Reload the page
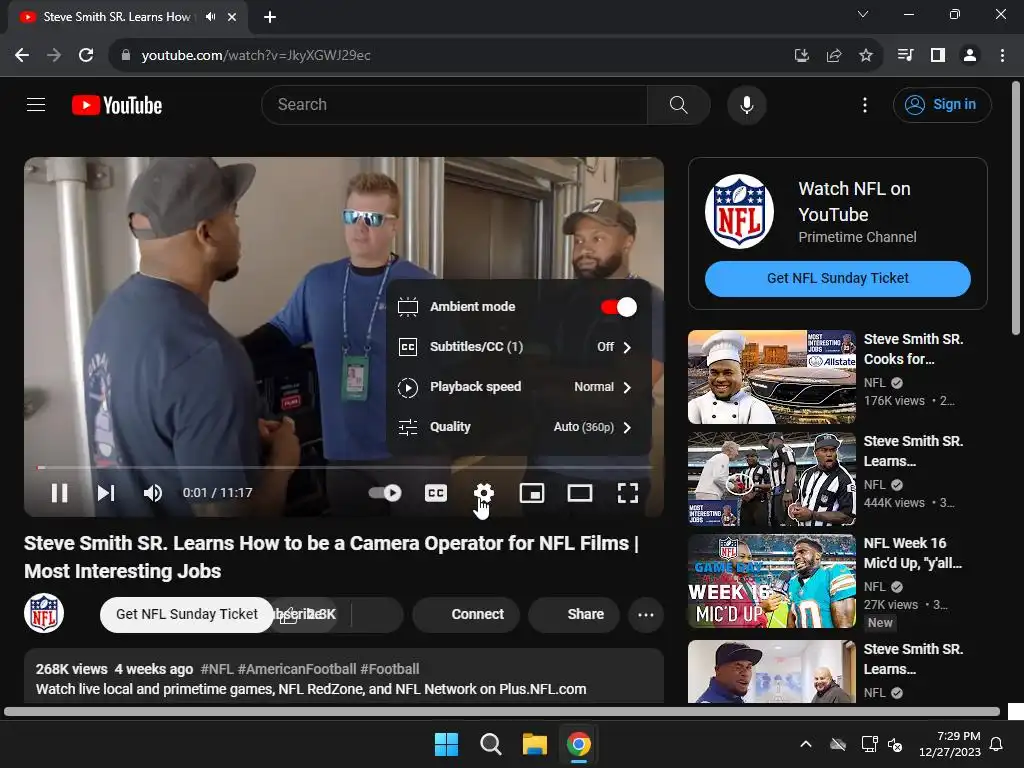 point(86,56)
